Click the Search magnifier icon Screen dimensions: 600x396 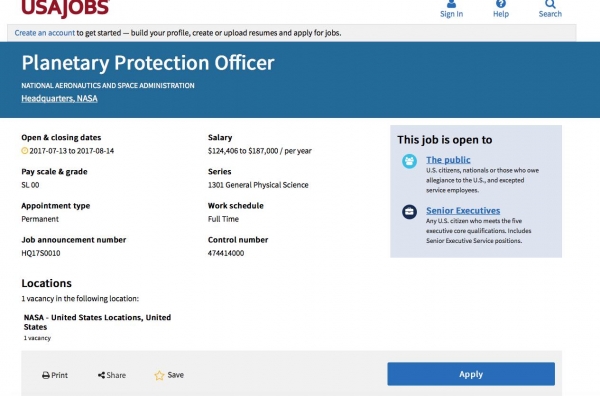coord(550,4)
